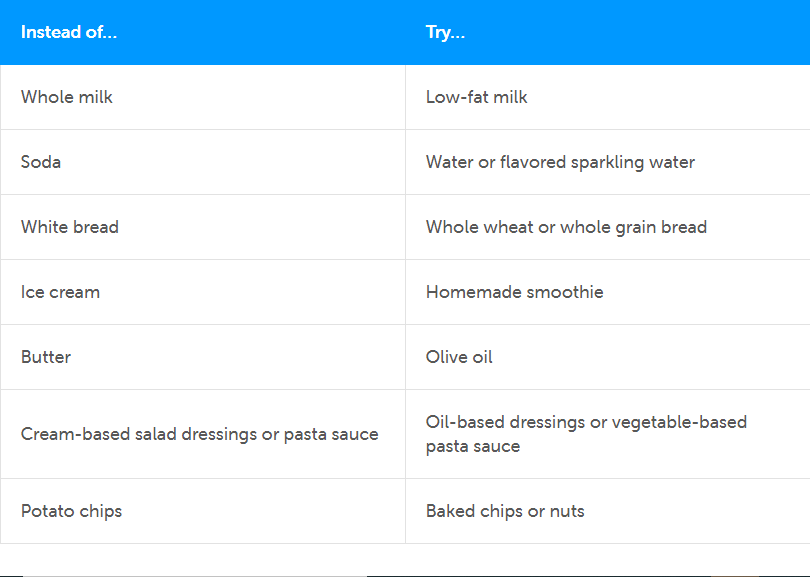810x577 pixels.
Task: Click 'Whole wheat or whole grain bread'
Action: (566, 227)
